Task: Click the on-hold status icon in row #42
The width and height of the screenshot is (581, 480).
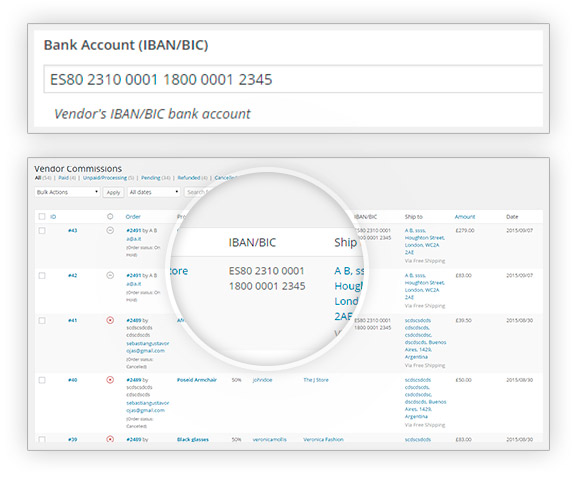Action: pyautogui.click(x=110, y=275)
